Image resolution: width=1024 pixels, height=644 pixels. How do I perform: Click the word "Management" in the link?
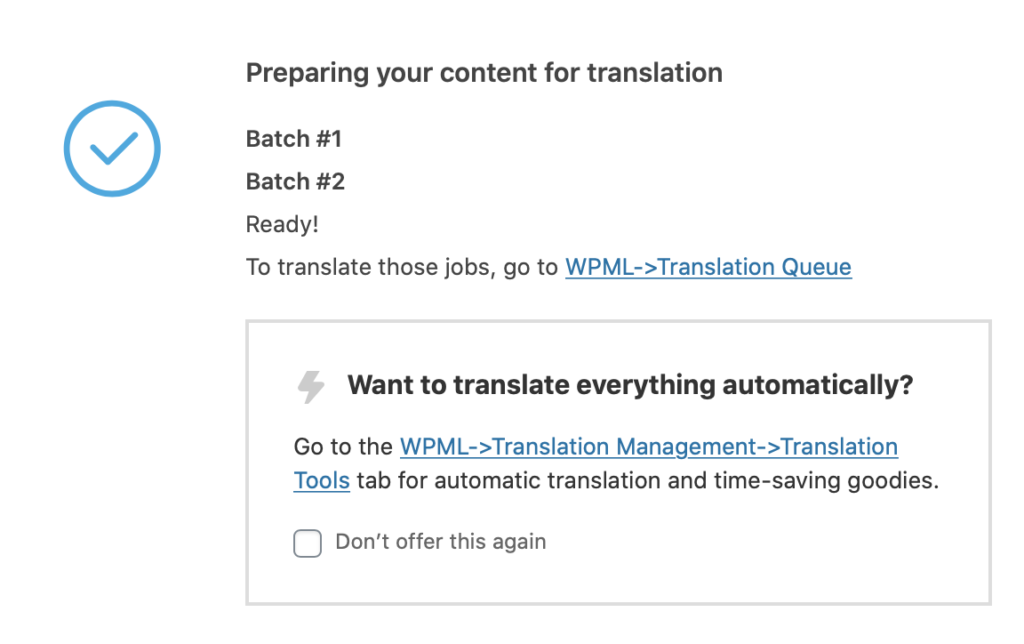coord(686,447)
